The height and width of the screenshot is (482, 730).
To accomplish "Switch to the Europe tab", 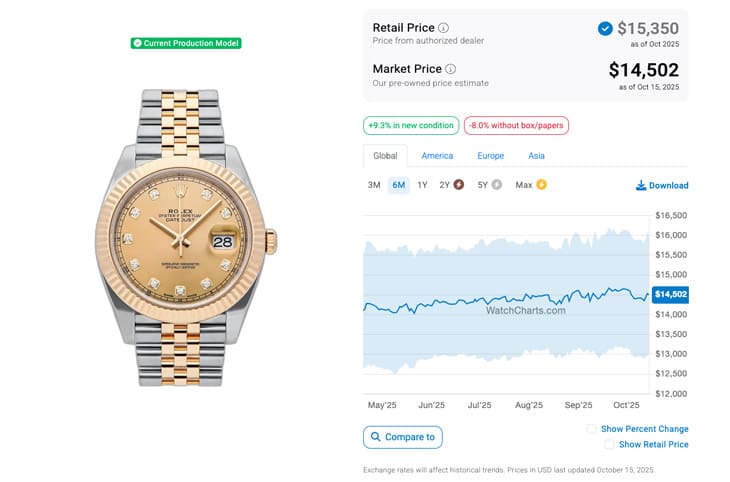I will (x=490, y=156).
